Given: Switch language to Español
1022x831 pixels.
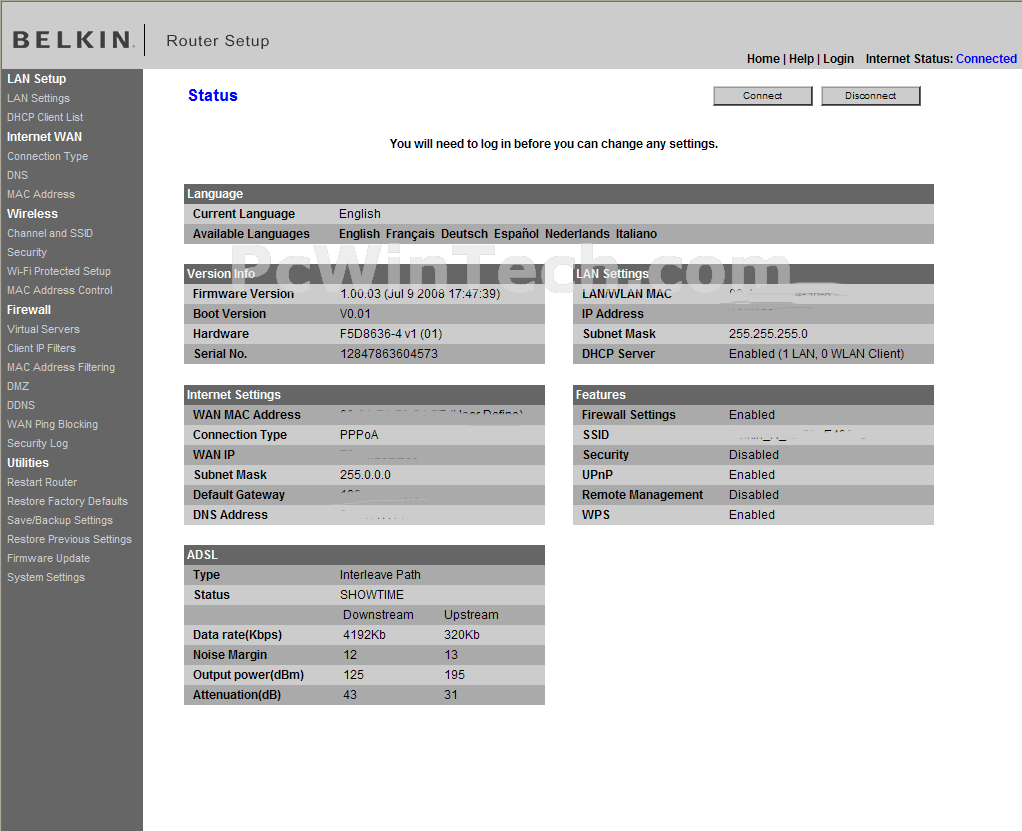Looking at the screenshot, I should coord(516,234).
